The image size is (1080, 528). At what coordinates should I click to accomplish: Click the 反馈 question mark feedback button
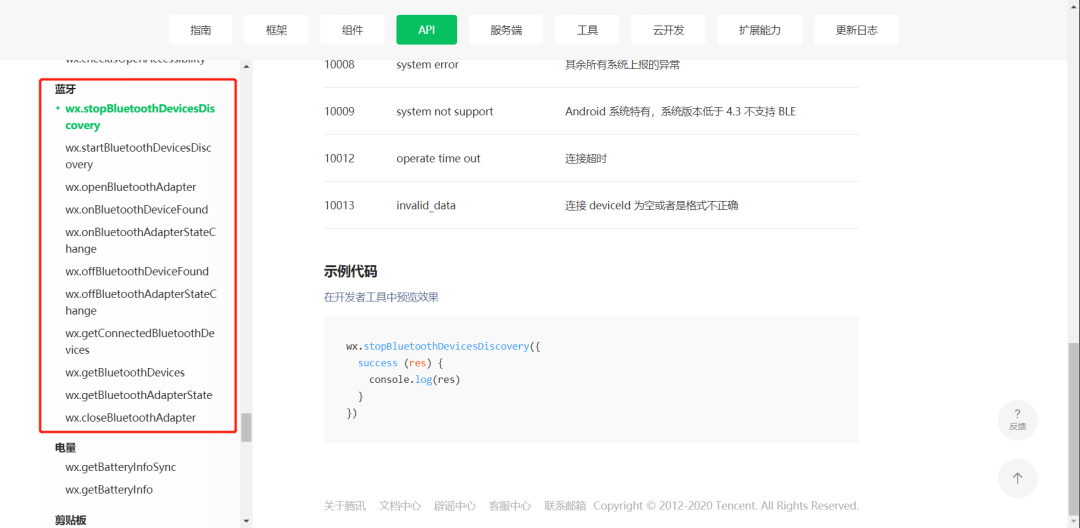click(x=1017, y=420)
